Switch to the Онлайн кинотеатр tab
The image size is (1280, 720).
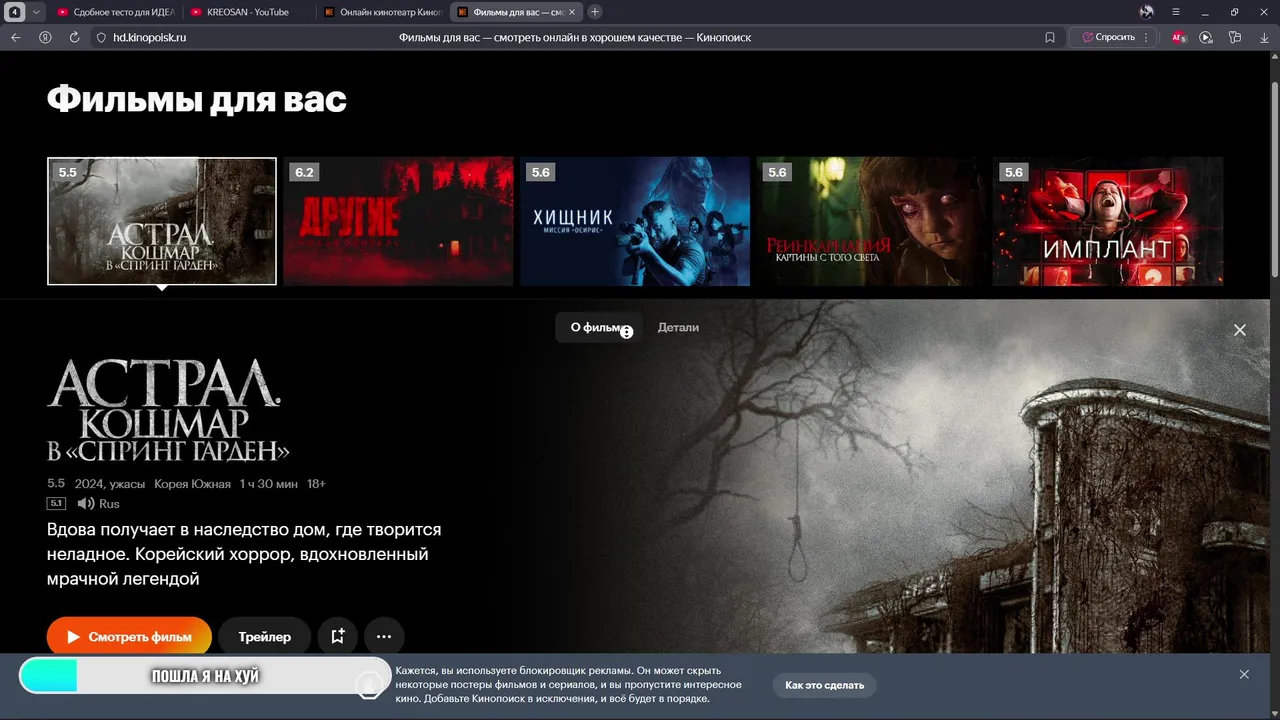pos(382,12)
